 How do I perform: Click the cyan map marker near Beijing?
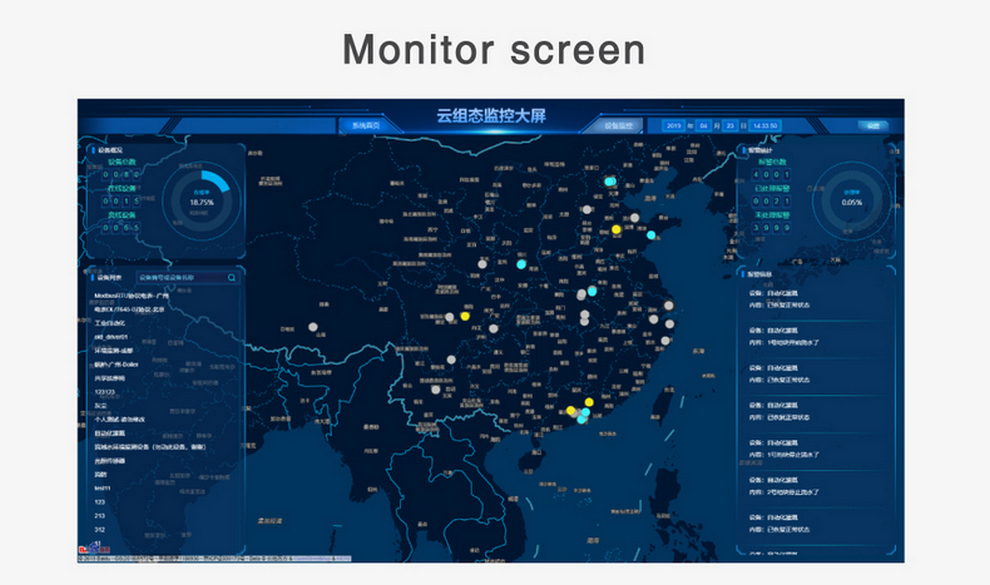(x=610, y=181)
